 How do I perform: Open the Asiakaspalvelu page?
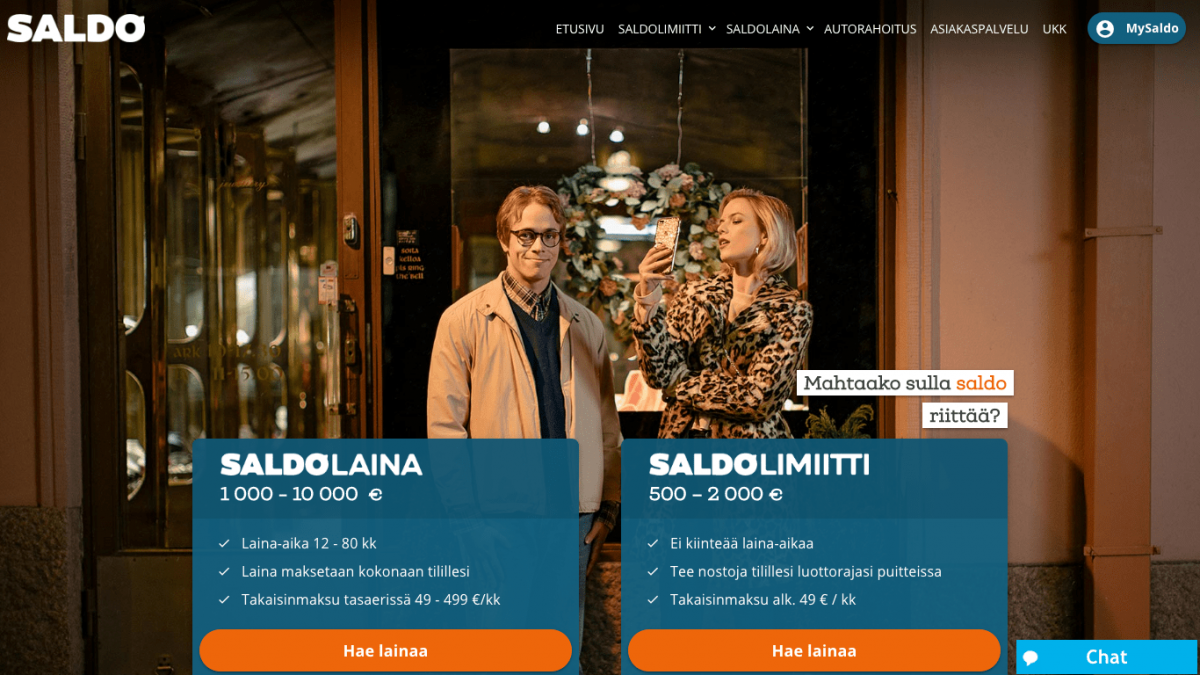[x=979, y=29]
